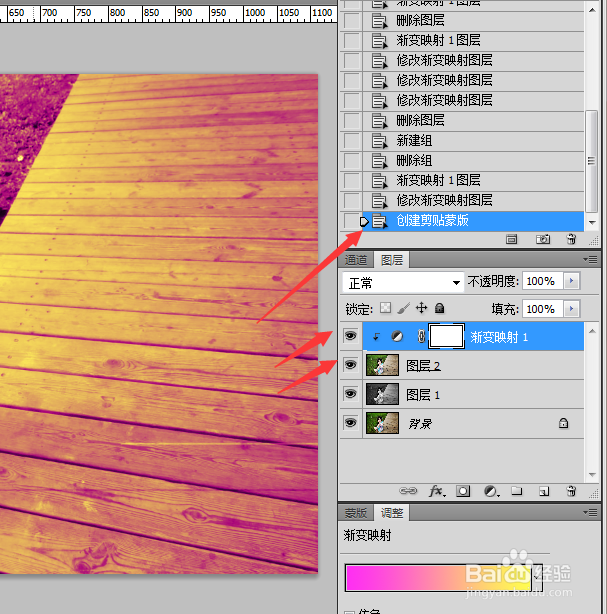607x614 pixels.
Task: Click History panel scroll down arrow
Action: pyautogui.click(x=592, y=222)
